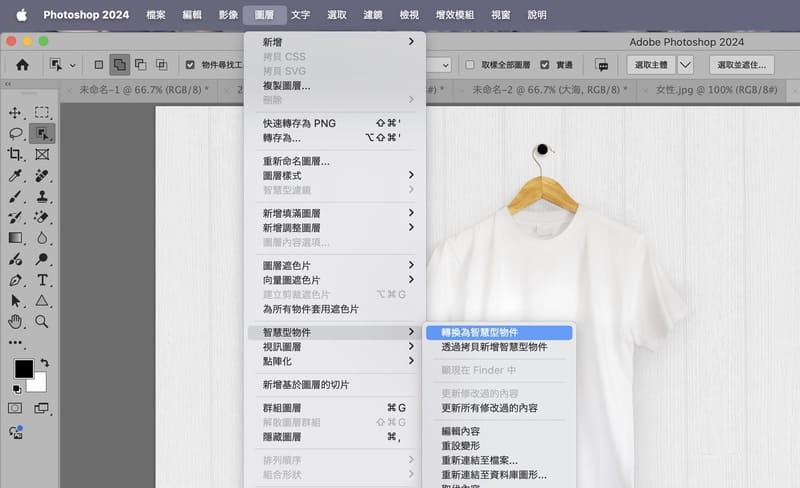Expand the 新增 submenu
Screen dimensions: 800x488
click(x=337, y=42)
